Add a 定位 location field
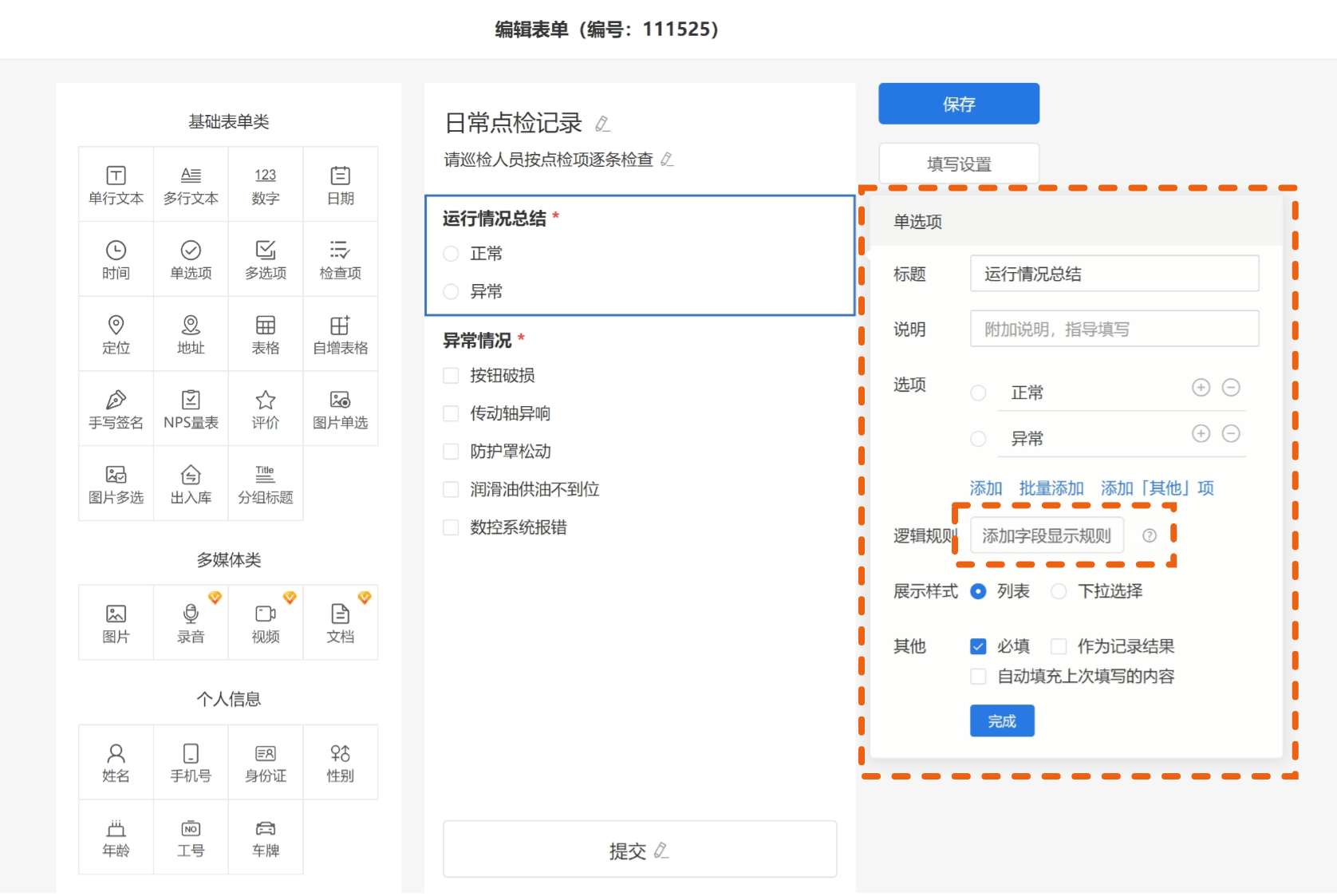1337x896 pixels. (x=116, y=334)
